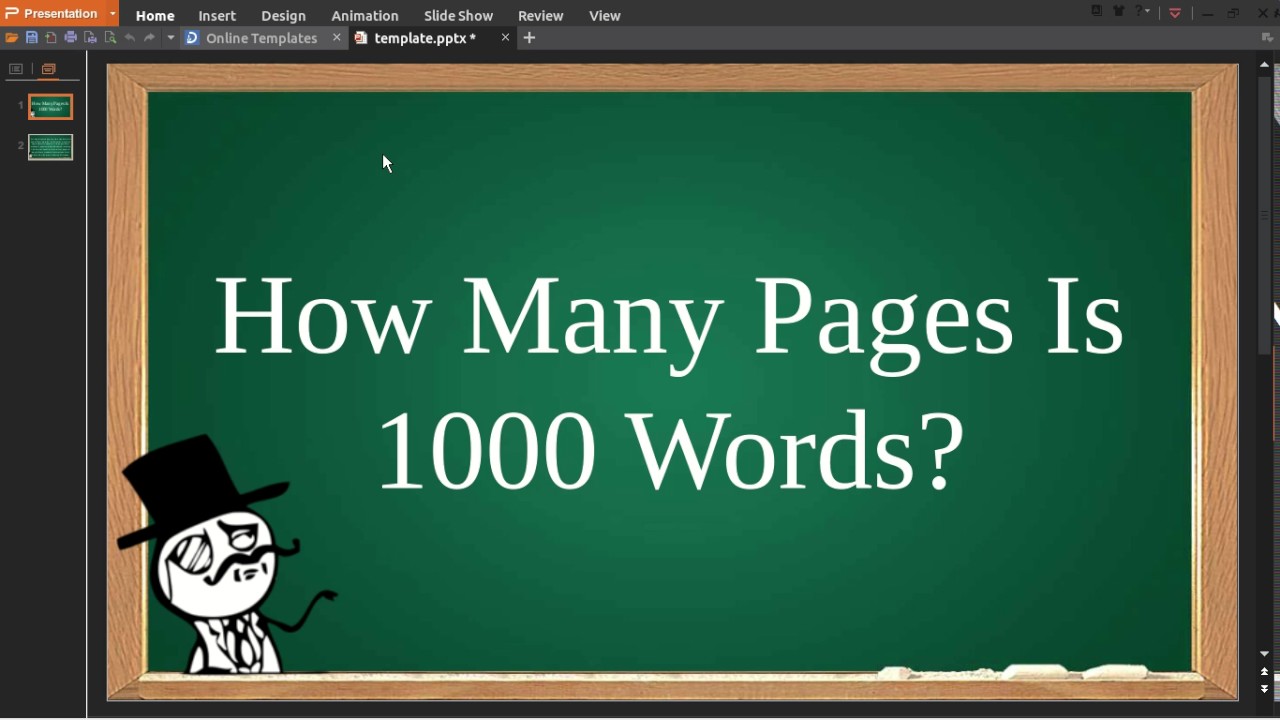This screenshot has width=1280, height=720.
Task: Print the presentation using the Print icon
Action: (70, 37)
